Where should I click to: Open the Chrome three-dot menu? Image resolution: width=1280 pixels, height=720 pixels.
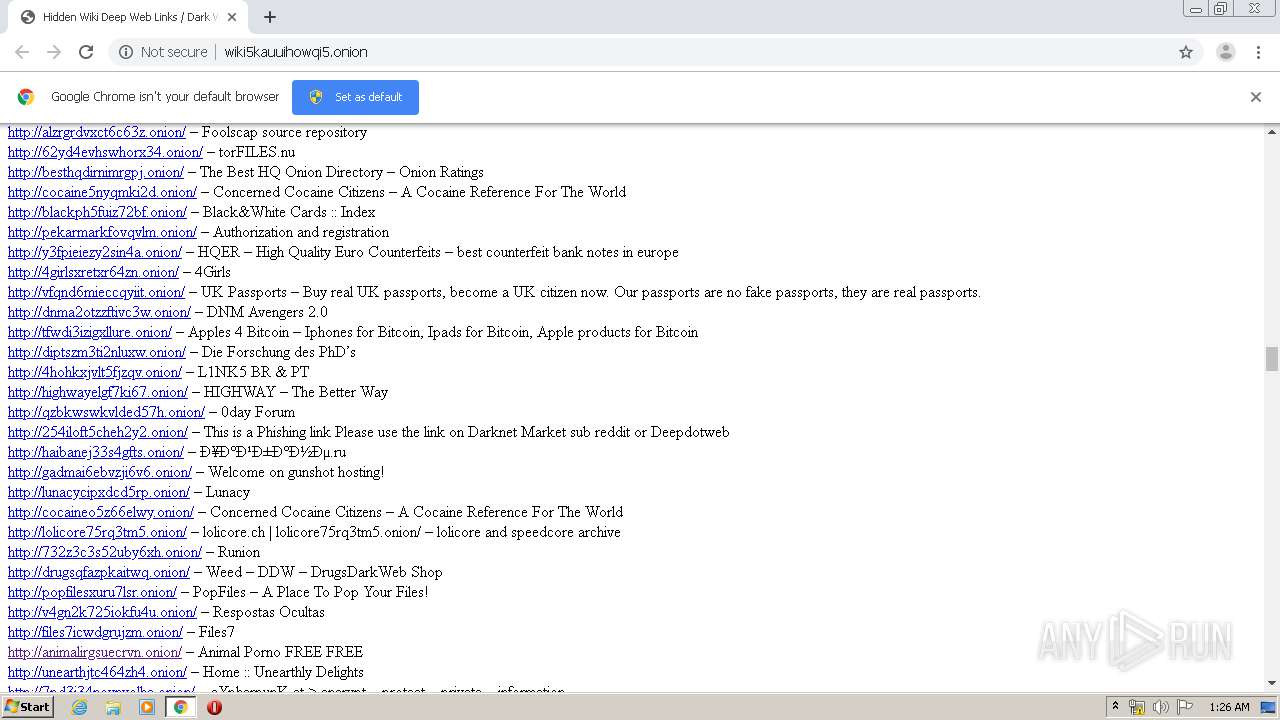(1259, 52)
